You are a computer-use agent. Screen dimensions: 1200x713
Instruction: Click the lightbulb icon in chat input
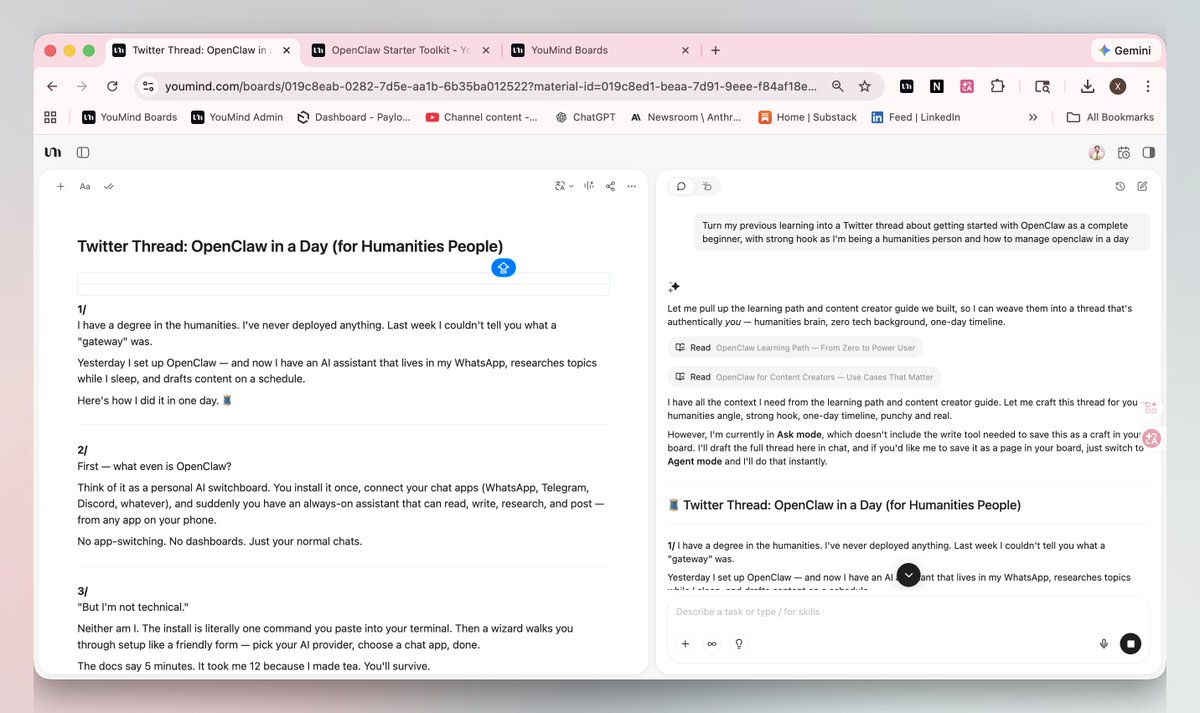739,644
